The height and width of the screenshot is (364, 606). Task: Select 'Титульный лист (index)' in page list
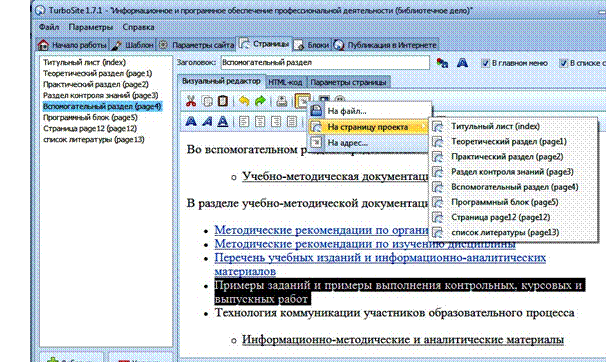pyautogui.click(x=84, y=62)
